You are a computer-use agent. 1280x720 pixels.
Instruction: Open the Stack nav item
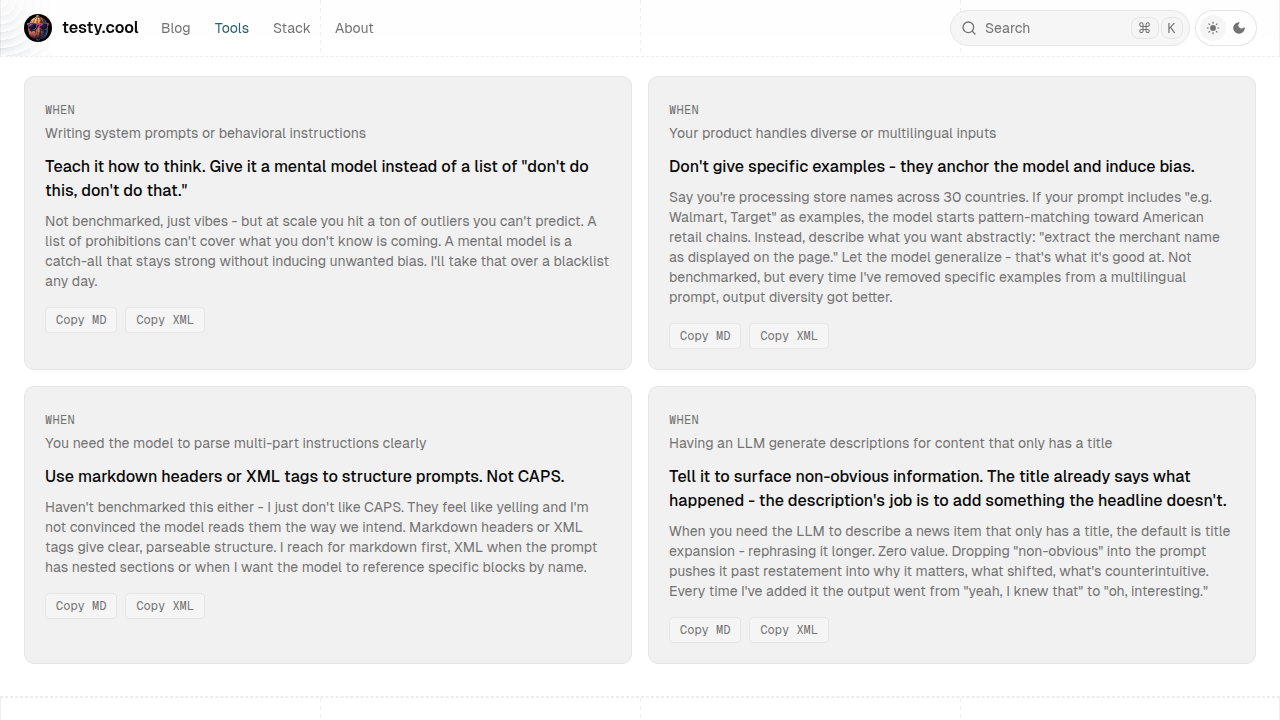coord(292,28)
